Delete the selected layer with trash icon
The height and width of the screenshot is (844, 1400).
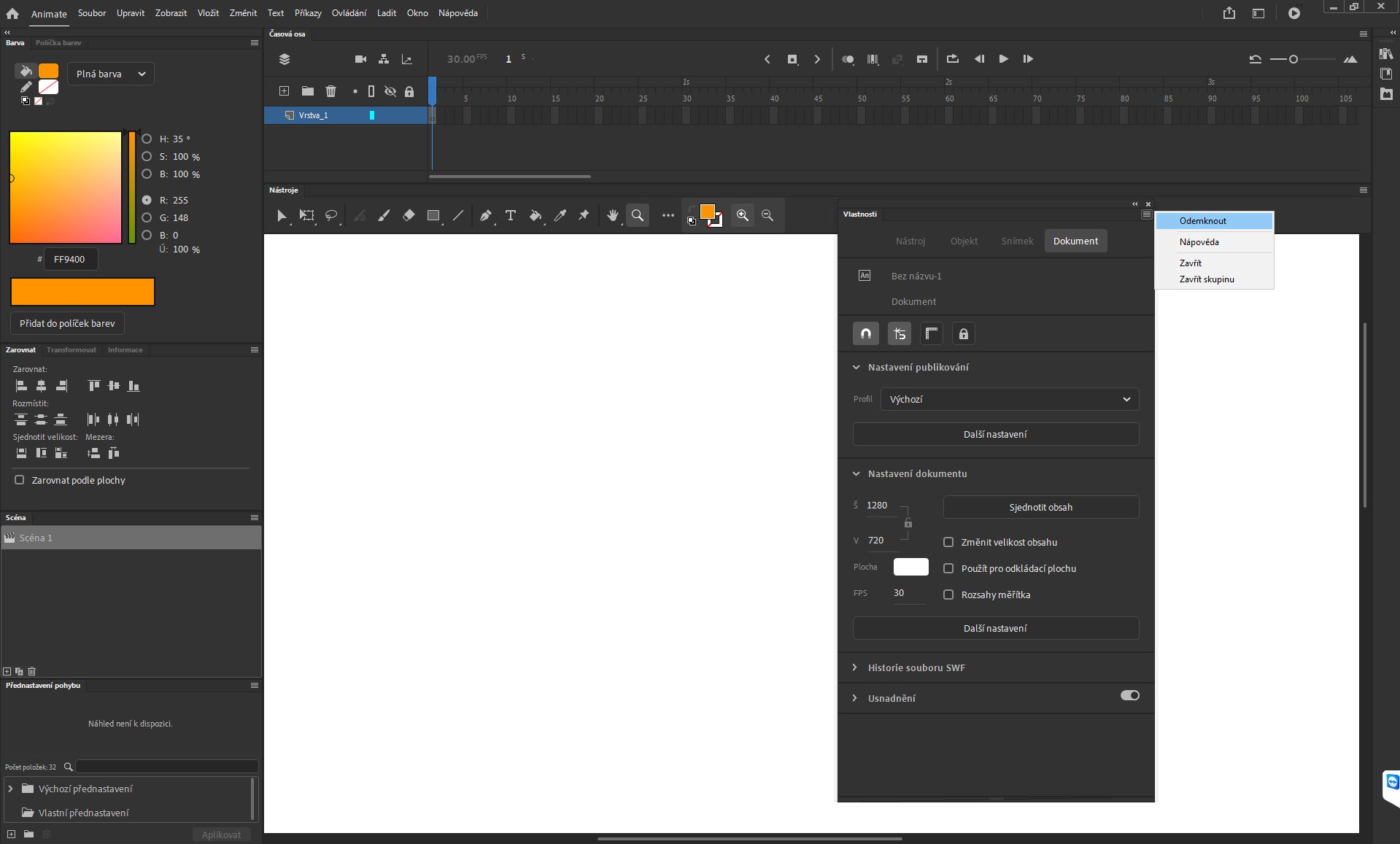331,91
